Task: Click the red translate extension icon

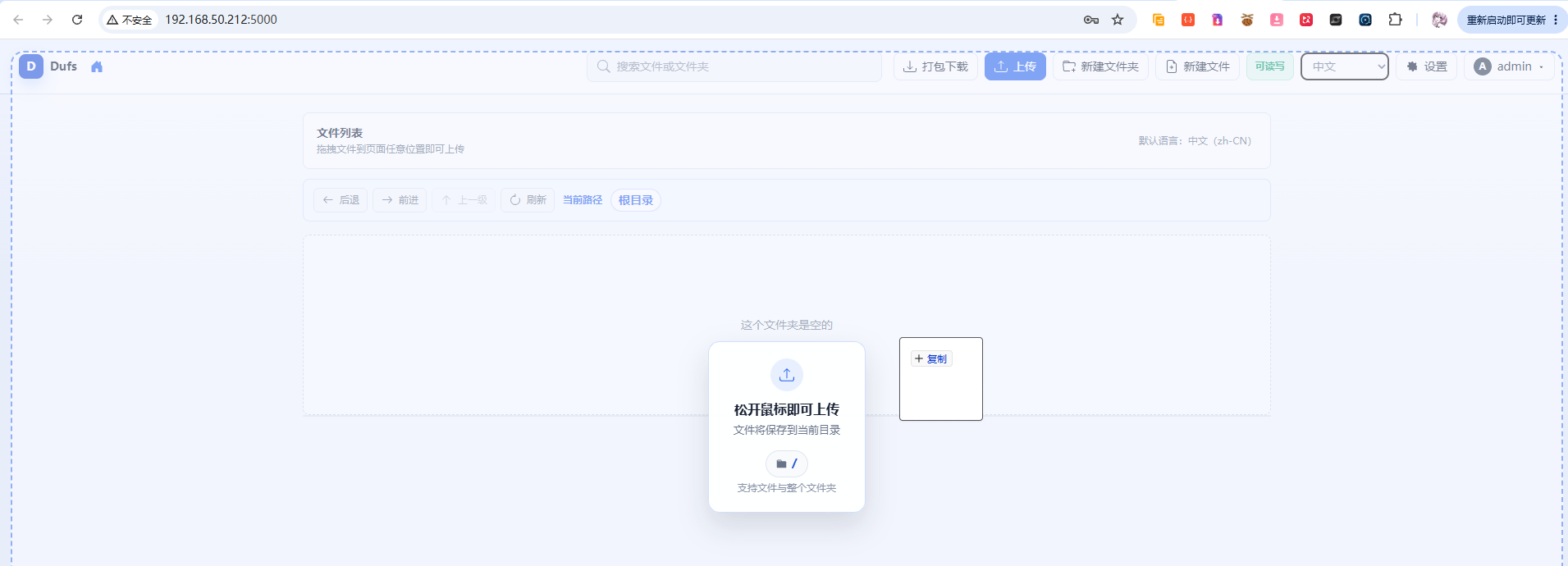Action: click(x=1306, y=20)
